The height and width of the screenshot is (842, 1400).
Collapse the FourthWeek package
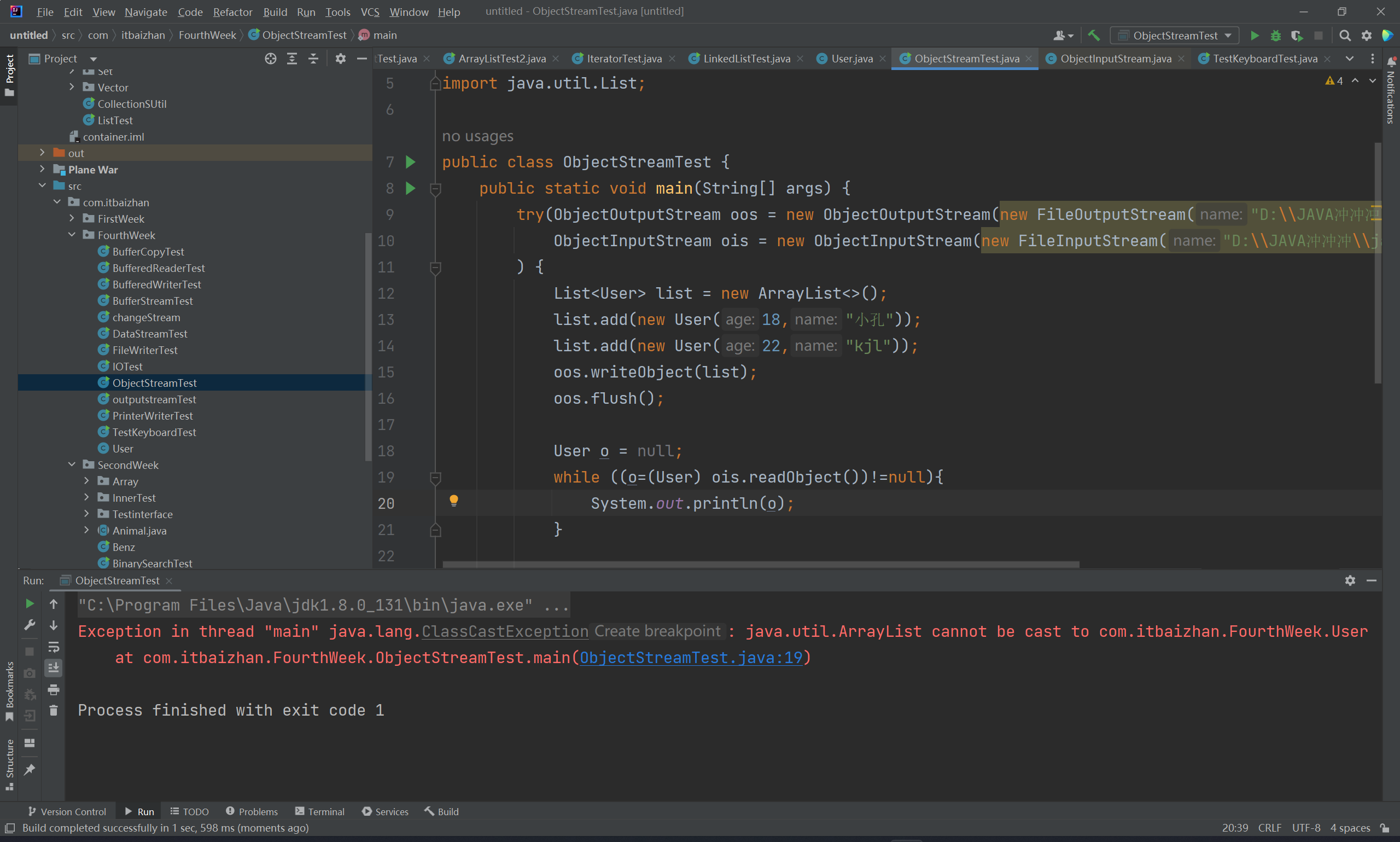72,235
